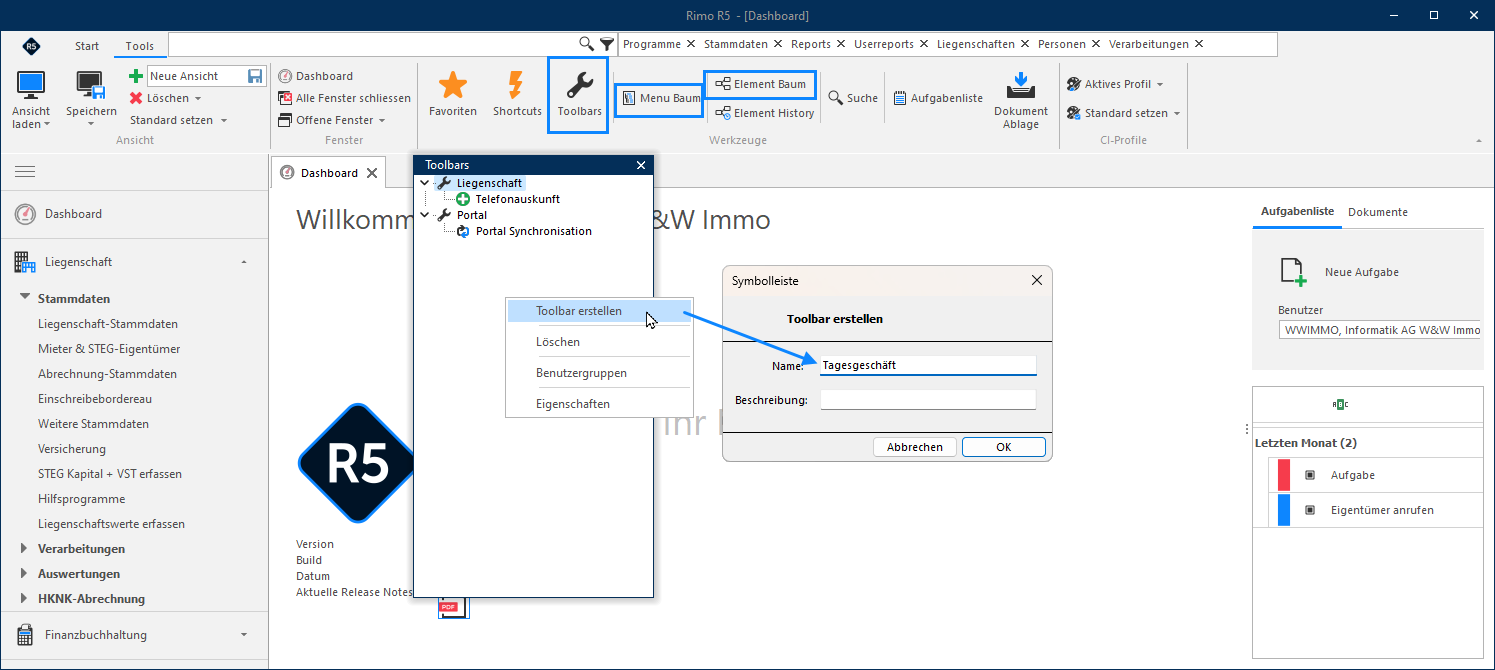
Task: Open the Aufgabenliste tool in ribbon
Action: click(x=937, y=98)
